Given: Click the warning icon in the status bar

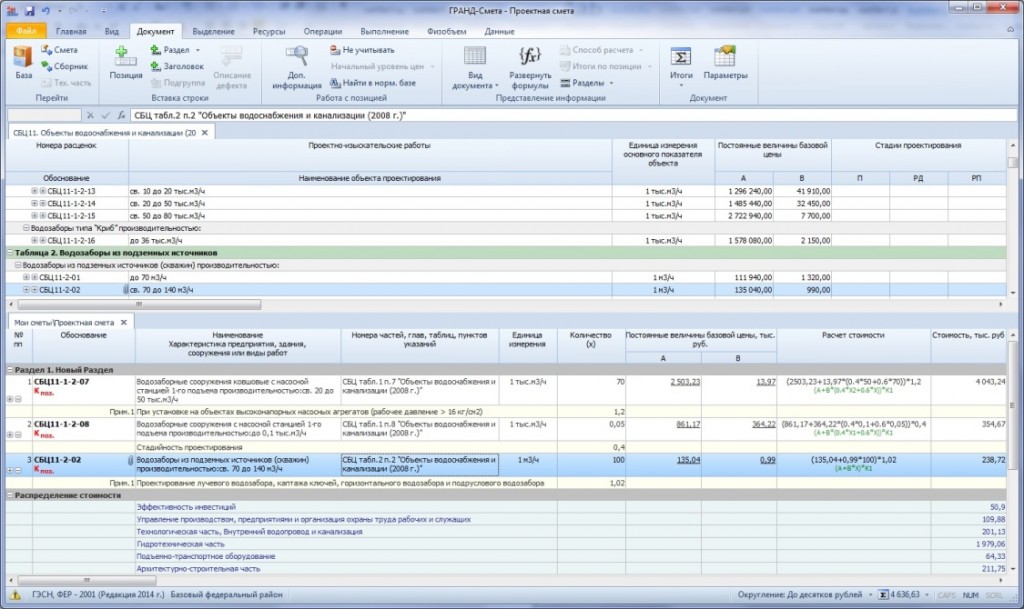Looking at the screenshot, I should click(15, 595).
